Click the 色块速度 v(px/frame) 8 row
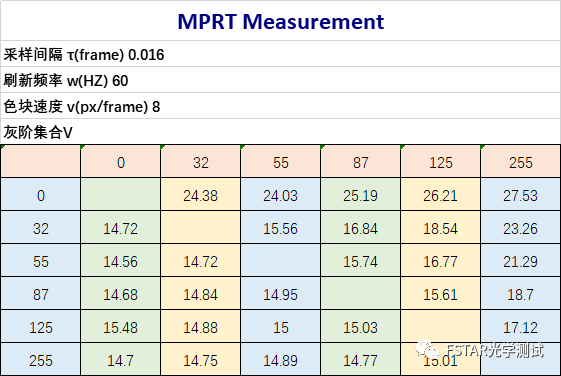 [280, 106]
